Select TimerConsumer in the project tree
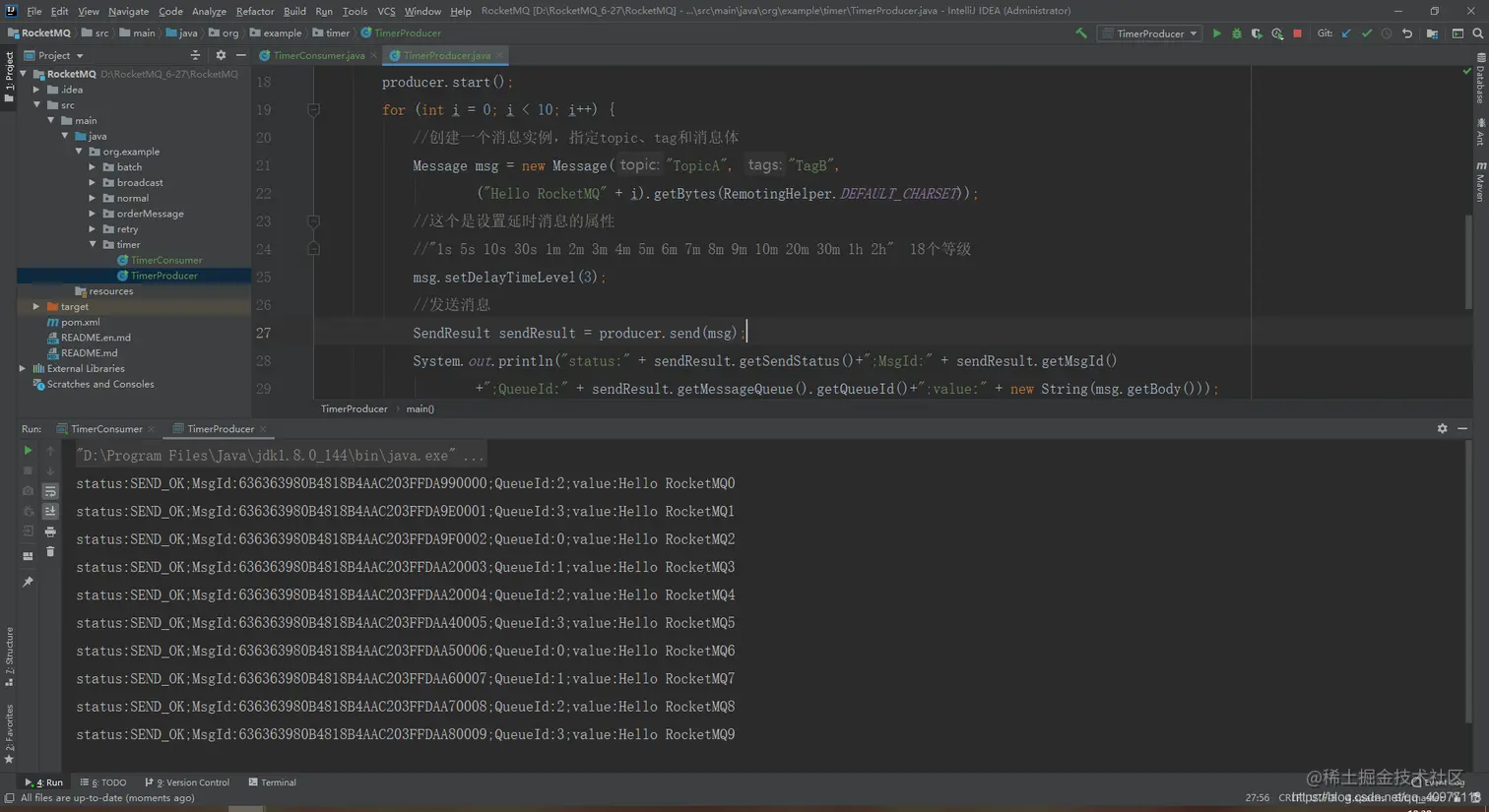Screen dimensions: 1489x812 tap(166, 260)
